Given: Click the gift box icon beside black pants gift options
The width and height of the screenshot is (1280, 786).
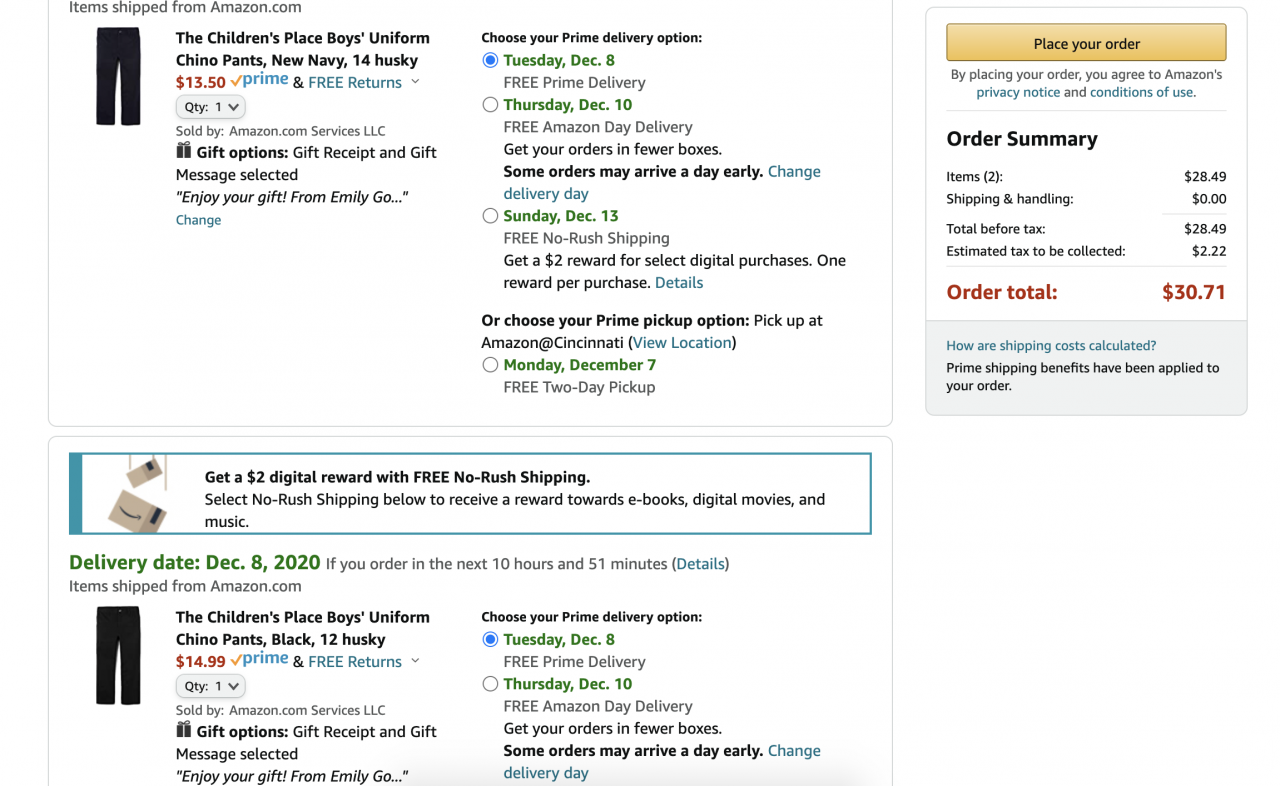Looking at the screenshot, I should [x=184, y=730].
